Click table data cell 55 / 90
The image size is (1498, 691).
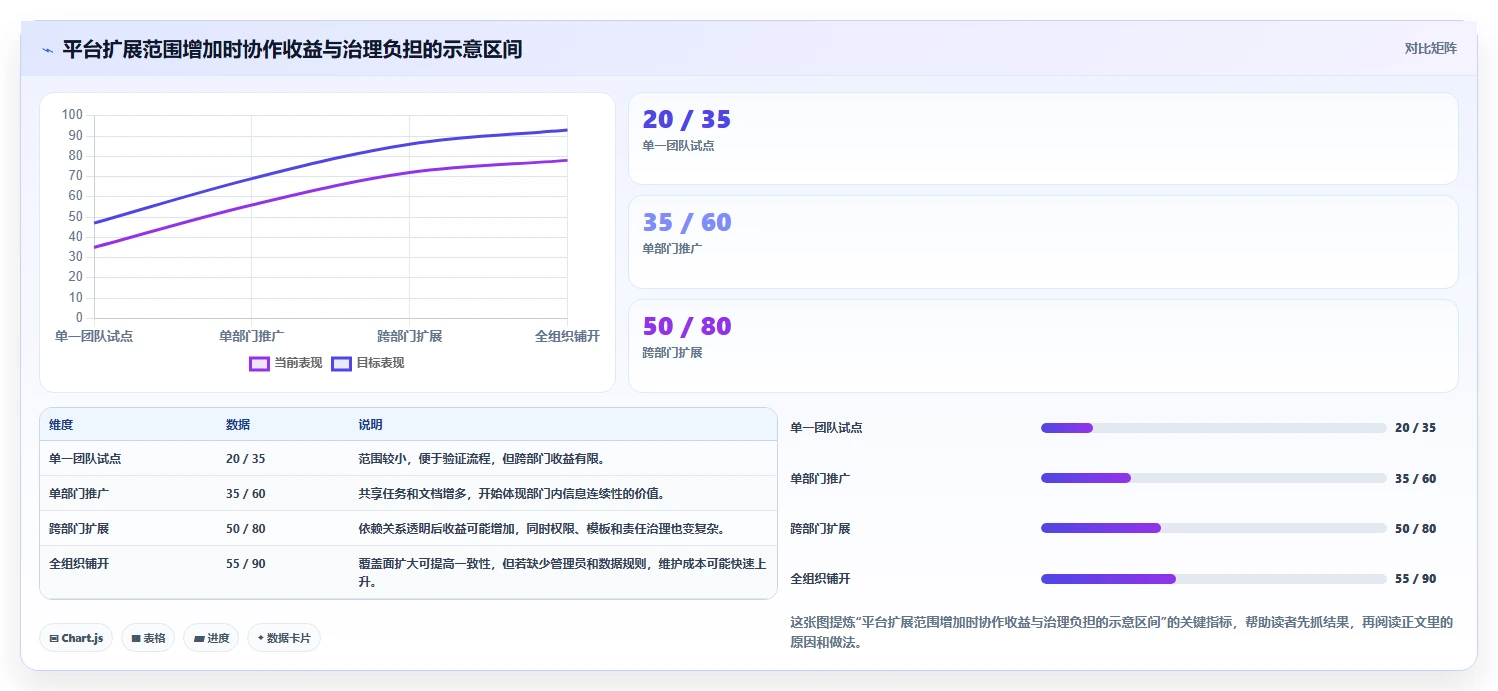pos(246,564)
